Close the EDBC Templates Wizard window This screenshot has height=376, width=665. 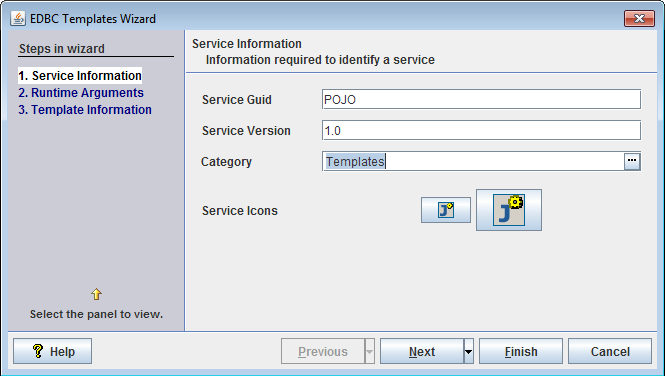point(639,19)
